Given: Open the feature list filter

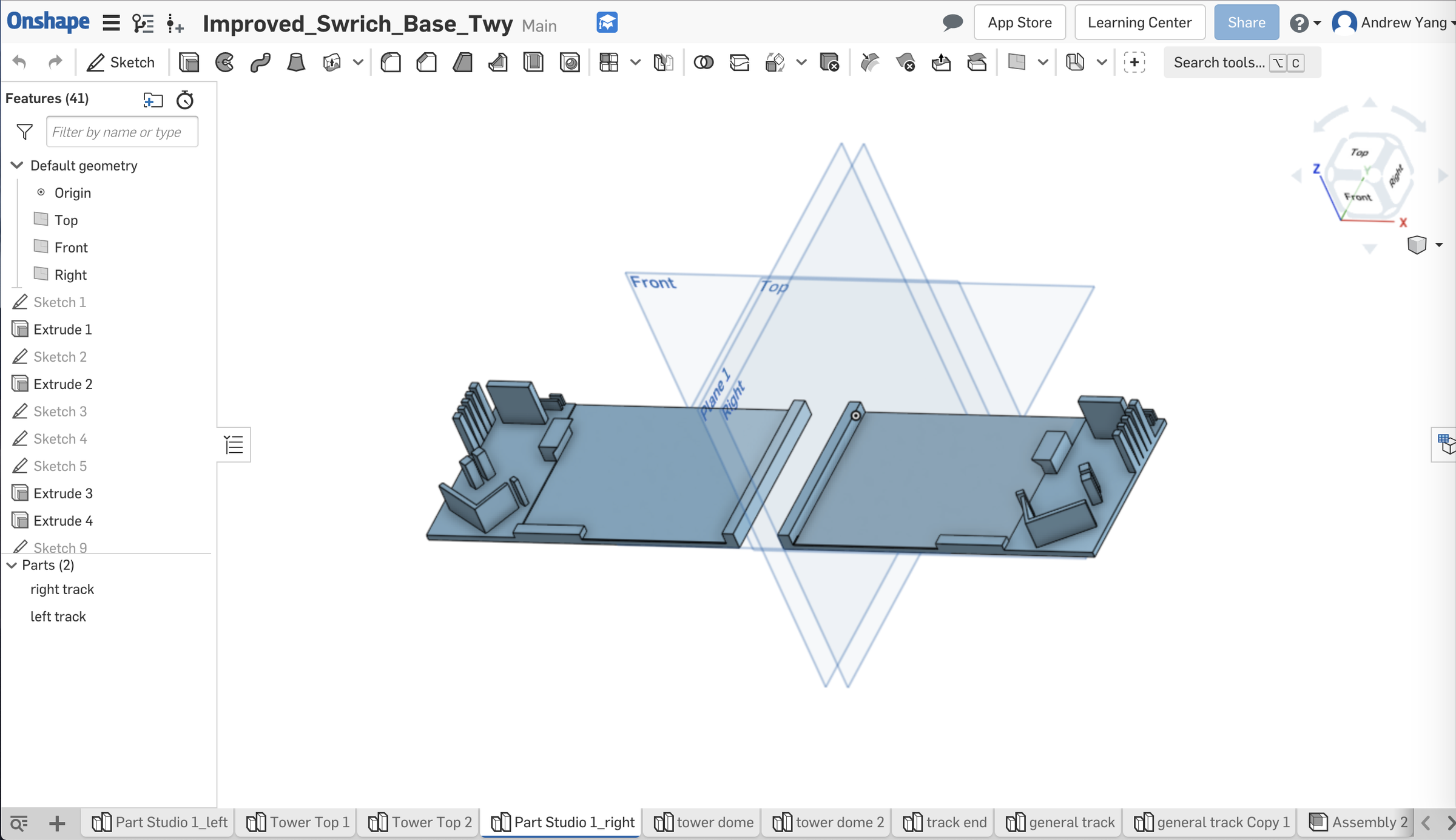Looking at the screenshot, I should (x=24, y=131).
